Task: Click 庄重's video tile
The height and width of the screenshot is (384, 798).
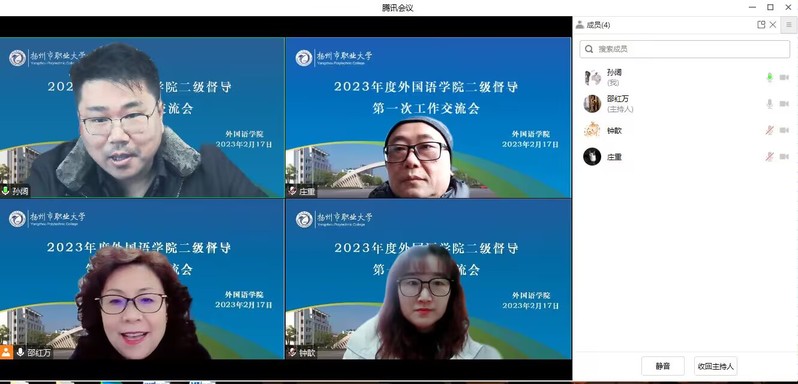Action: coord(428,117)
